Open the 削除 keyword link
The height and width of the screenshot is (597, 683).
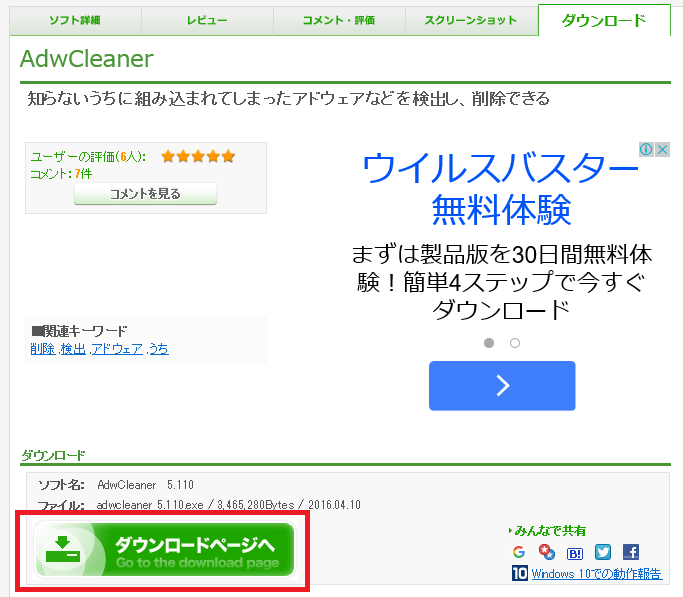(43, 349)
